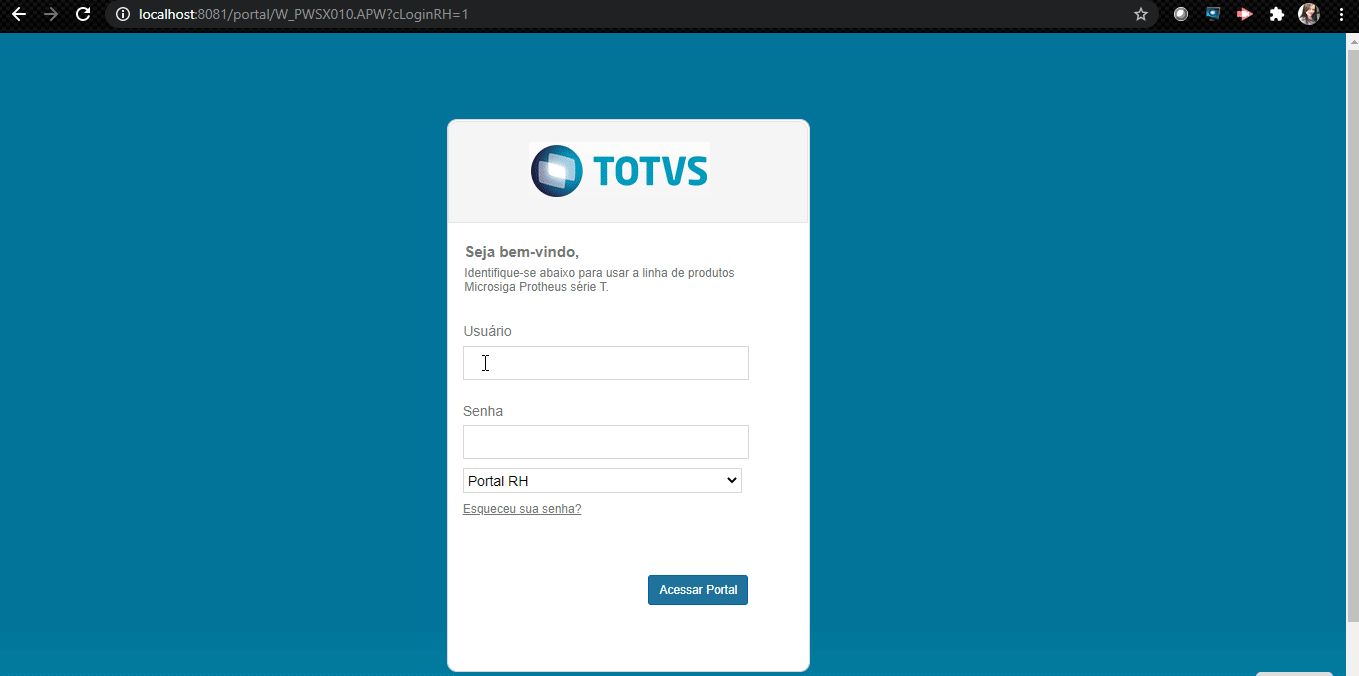The width and height of the screenshot is (1359, 676).
Task: Focus the Usuário input field
Action: pyautogui.click(x=606, y=363)
